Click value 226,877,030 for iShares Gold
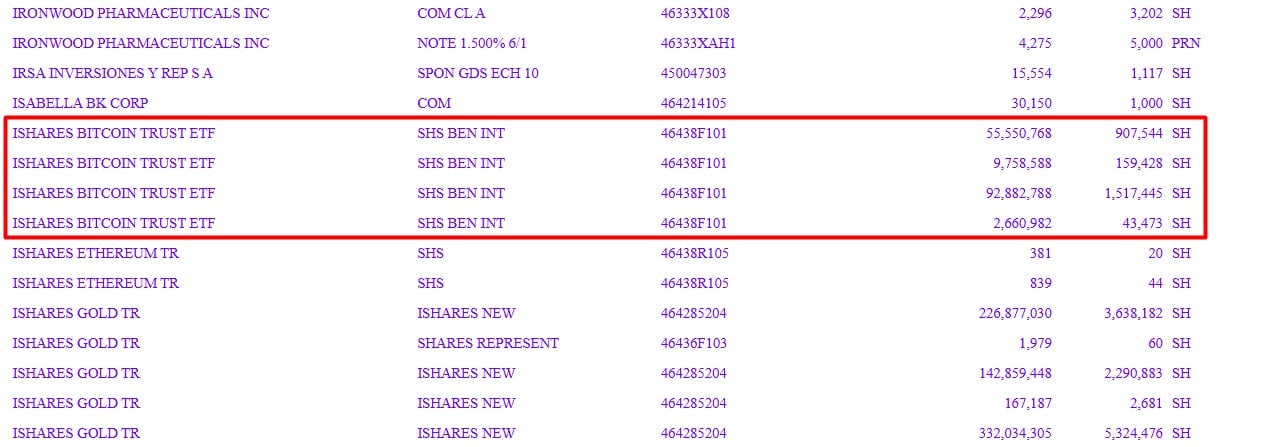 pos(1012,313)
